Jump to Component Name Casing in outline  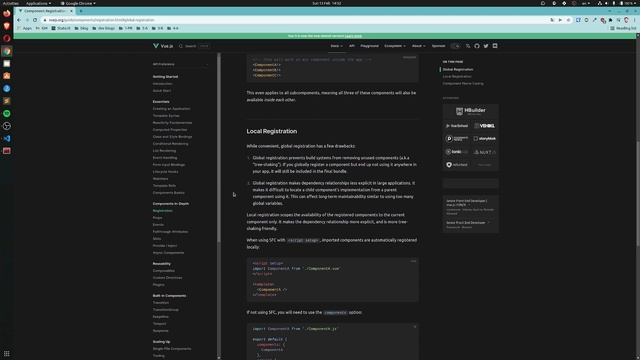[463, 83]
